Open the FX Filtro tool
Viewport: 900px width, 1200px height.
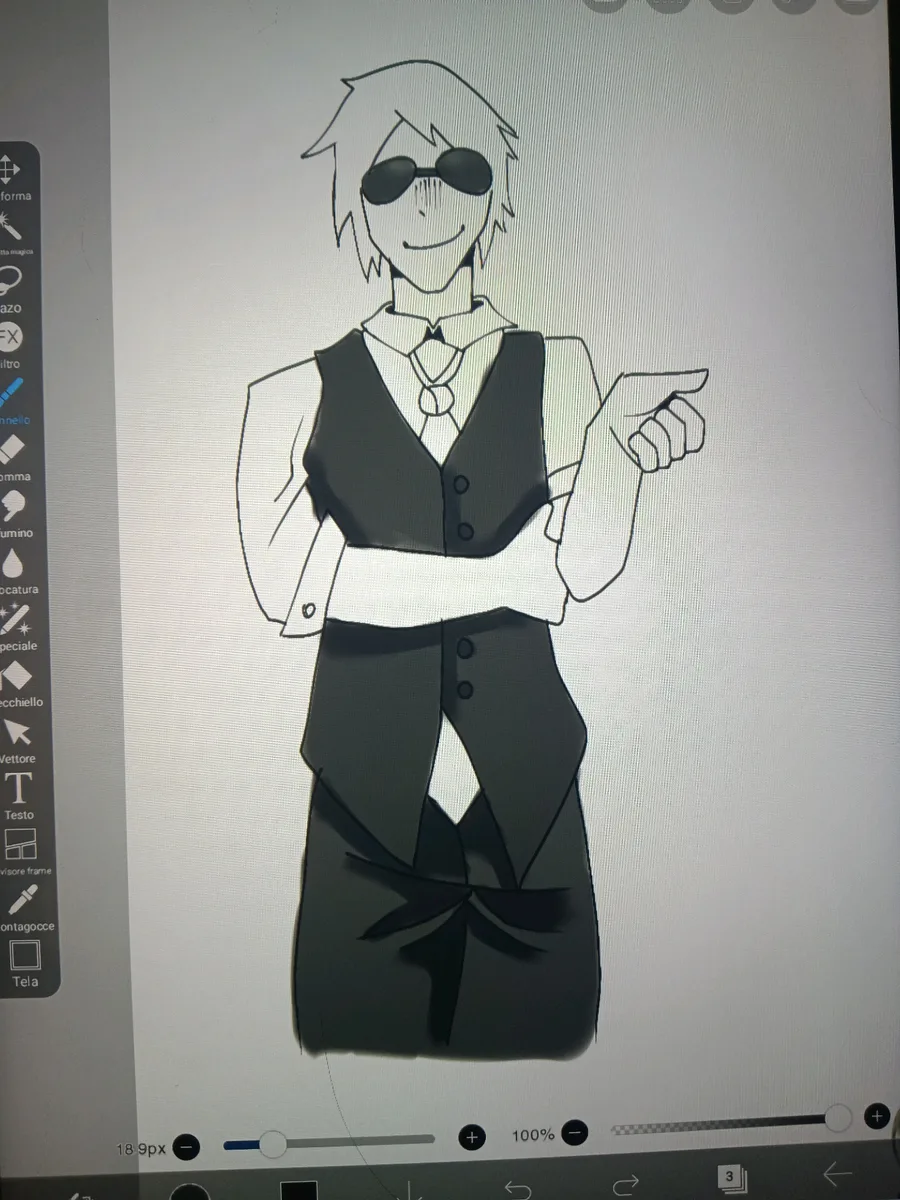click(12, 344)
